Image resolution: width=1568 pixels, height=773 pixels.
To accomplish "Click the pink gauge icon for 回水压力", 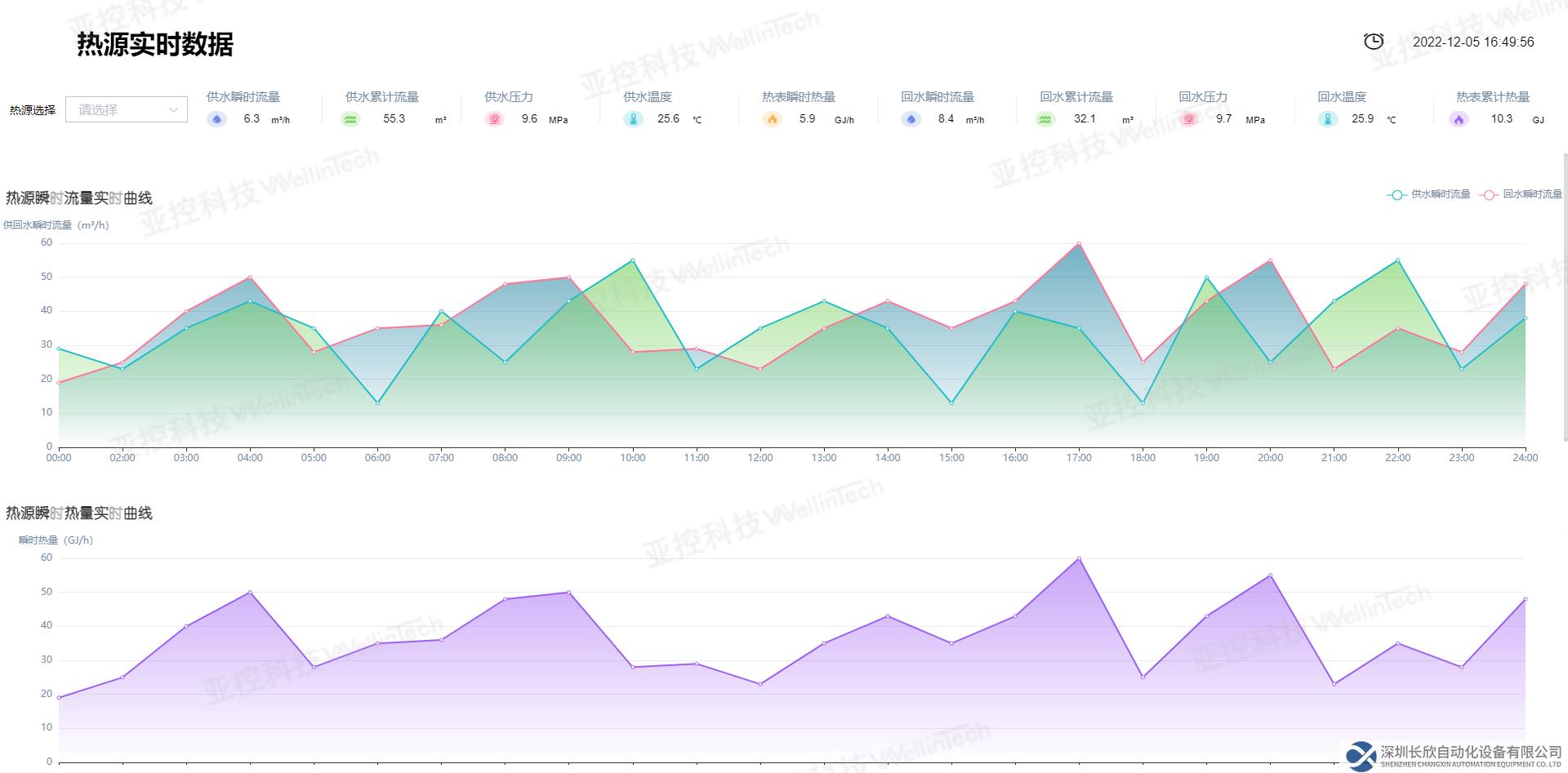I will point(1189,119).
